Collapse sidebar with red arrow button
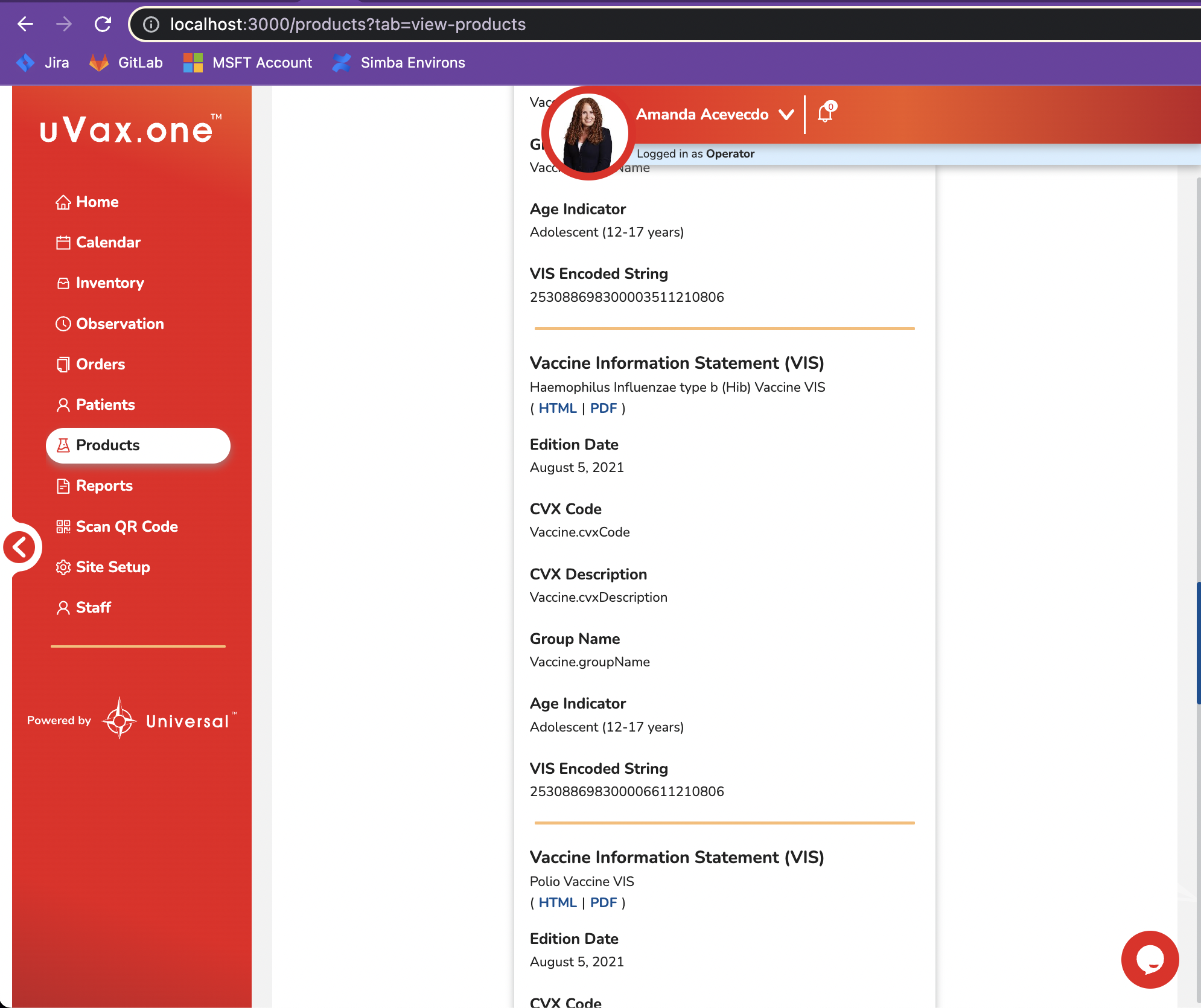This screenshot has height=1008, width=1201. 20,547
